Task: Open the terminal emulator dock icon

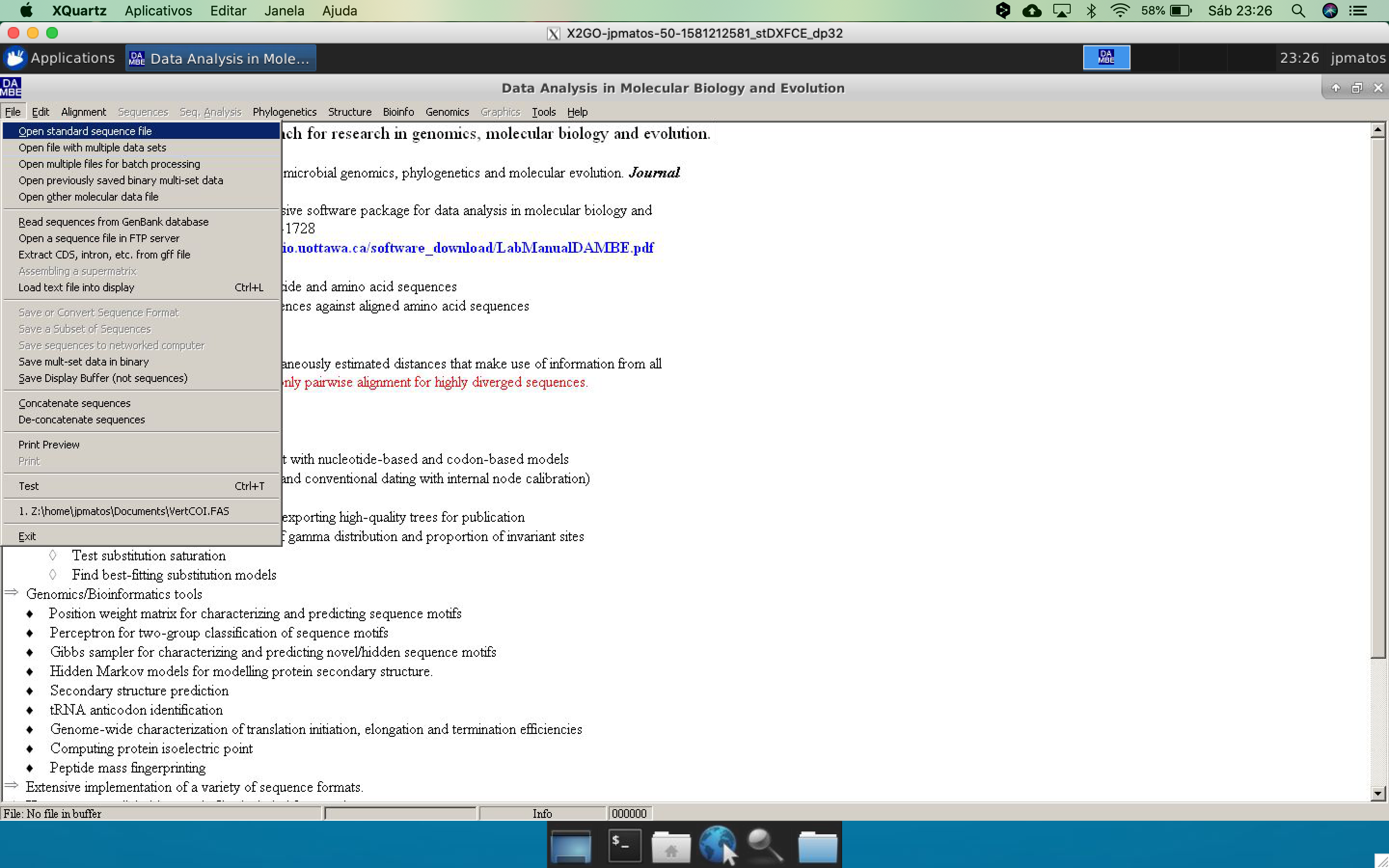Action: click(x=624, y=844)
